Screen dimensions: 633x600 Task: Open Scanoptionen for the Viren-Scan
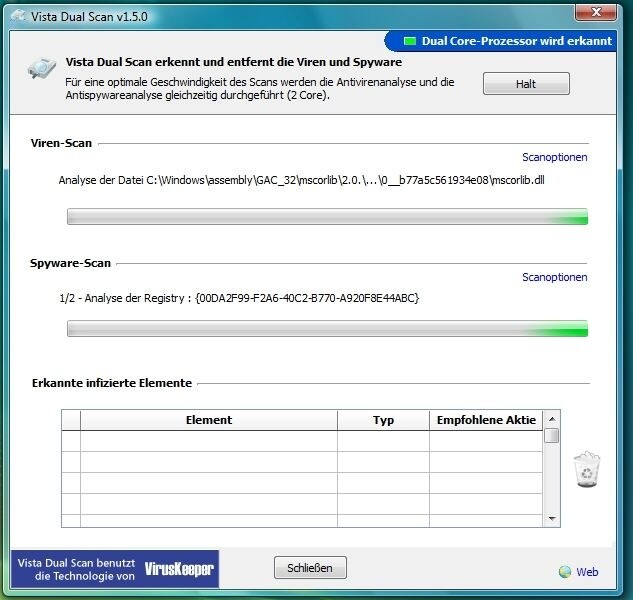[x=554, y=157]
